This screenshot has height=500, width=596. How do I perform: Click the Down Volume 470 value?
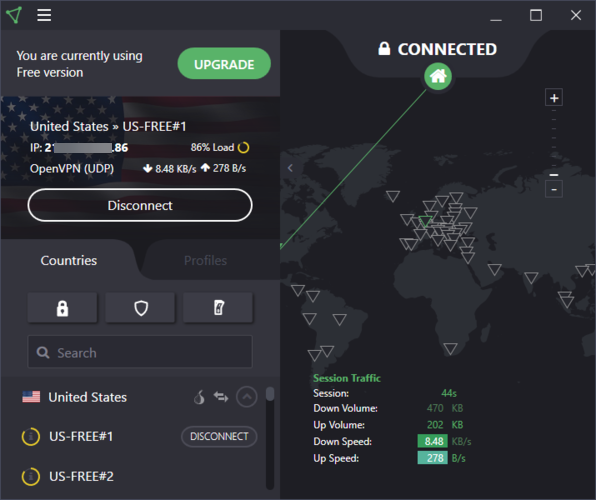(x=435, y=408)
